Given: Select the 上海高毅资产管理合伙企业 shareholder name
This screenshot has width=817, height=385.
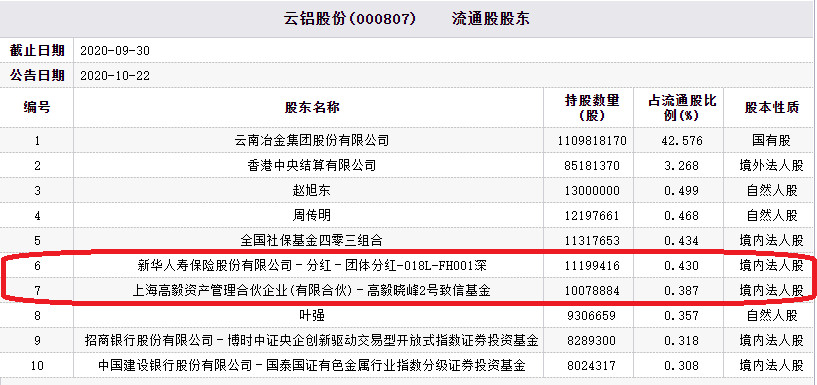Looking at the screenshot, I should click(312, 291).
